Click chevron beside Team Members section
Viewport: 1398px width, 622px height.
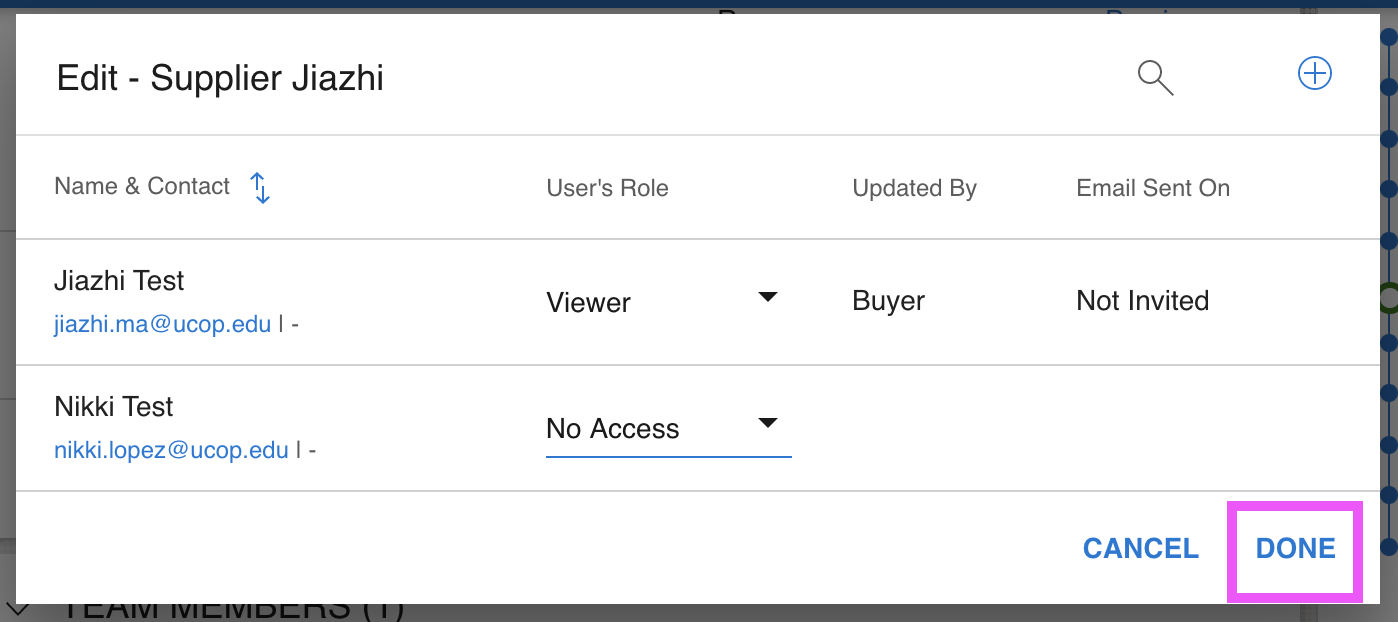(x=18, y=609)
